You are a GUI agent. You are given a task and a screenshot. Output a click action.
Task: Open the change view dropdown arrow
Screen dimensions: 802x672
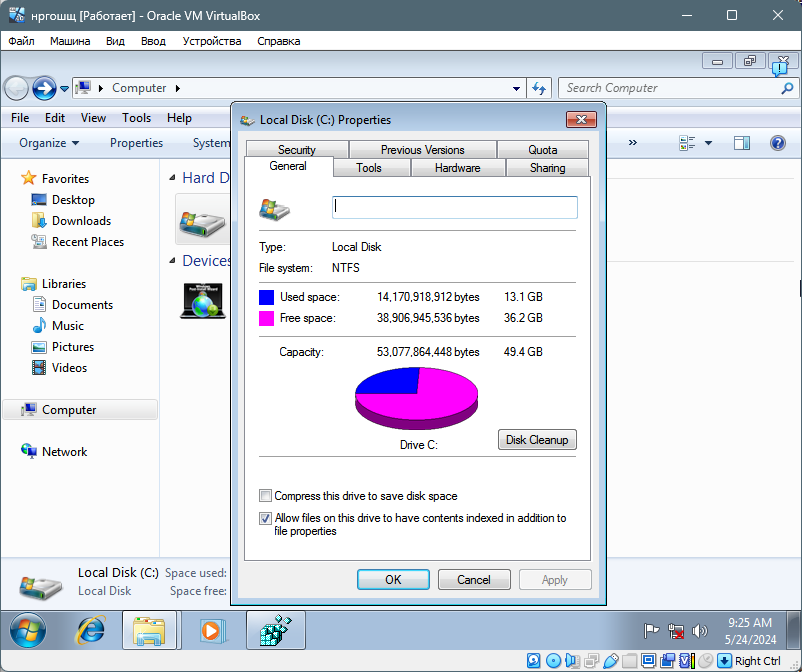pyautogui.click(x=708, y=143)
